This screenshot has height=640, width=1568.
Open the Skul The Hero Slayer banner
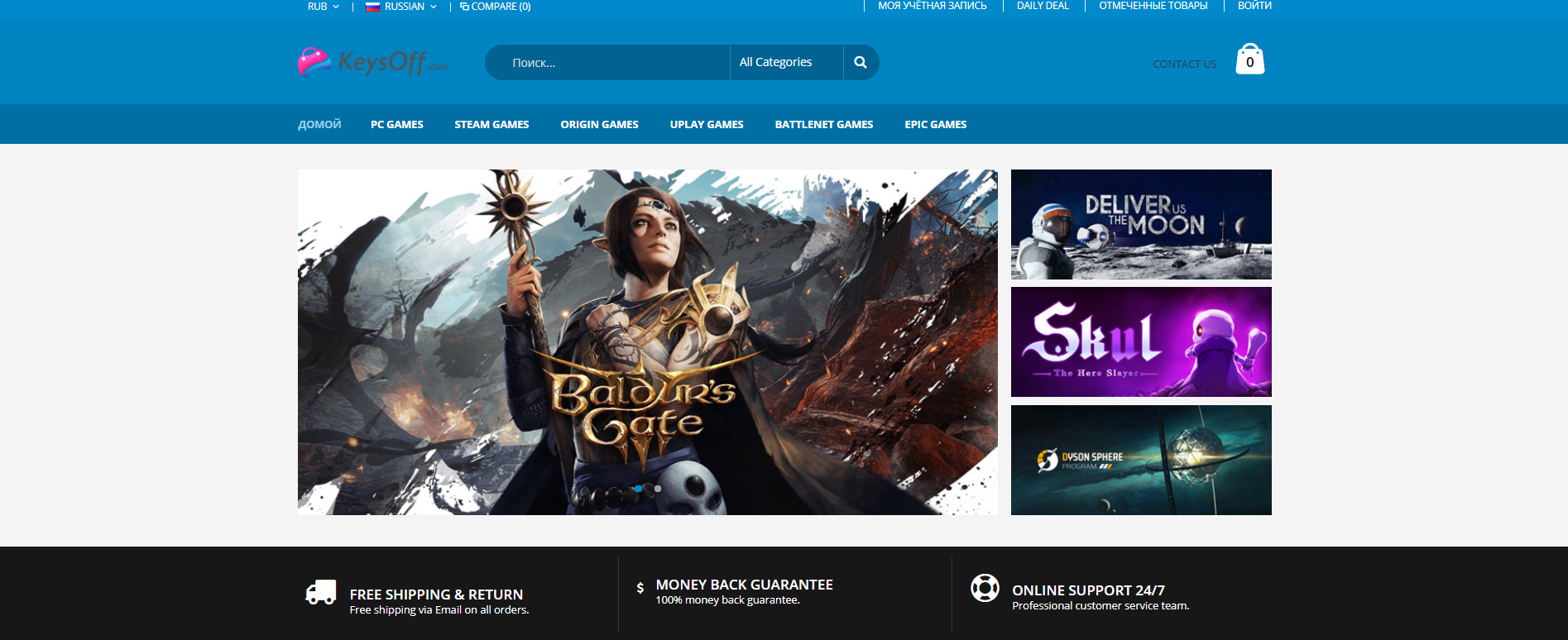tap(1141, 342)
